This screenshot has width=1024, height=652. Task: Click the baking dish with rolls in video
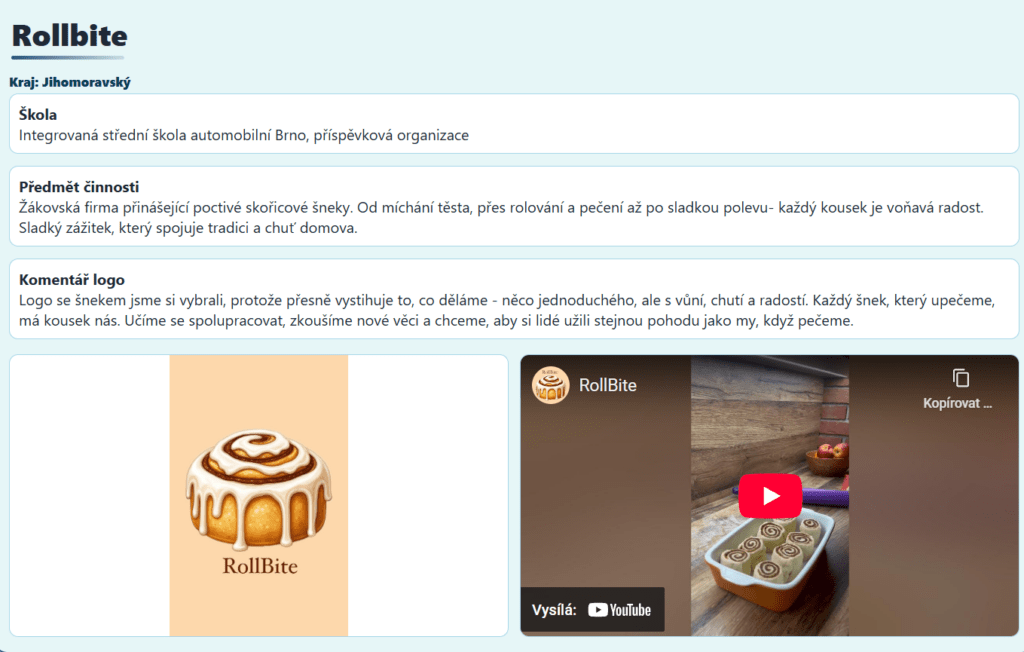(771, 551)
